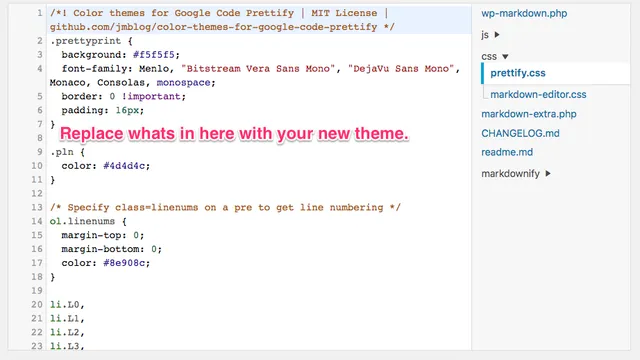Open wp-markdown.php file
The height and width of the screenshot is (360, 640).
(x=524, y=13)
